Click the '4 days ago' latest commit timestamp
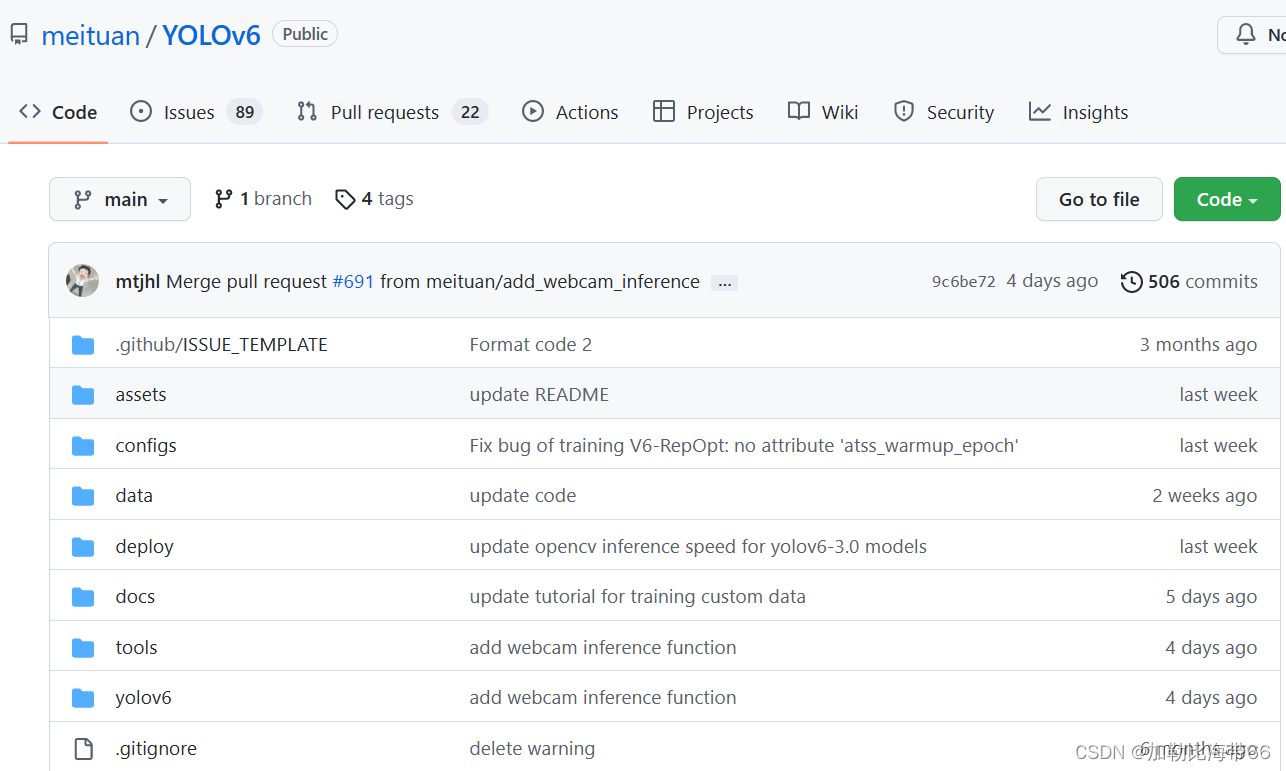Image resolution: width=1286 pixels, height=771 pixels. pyautogui.click(x=1052, y=282)
